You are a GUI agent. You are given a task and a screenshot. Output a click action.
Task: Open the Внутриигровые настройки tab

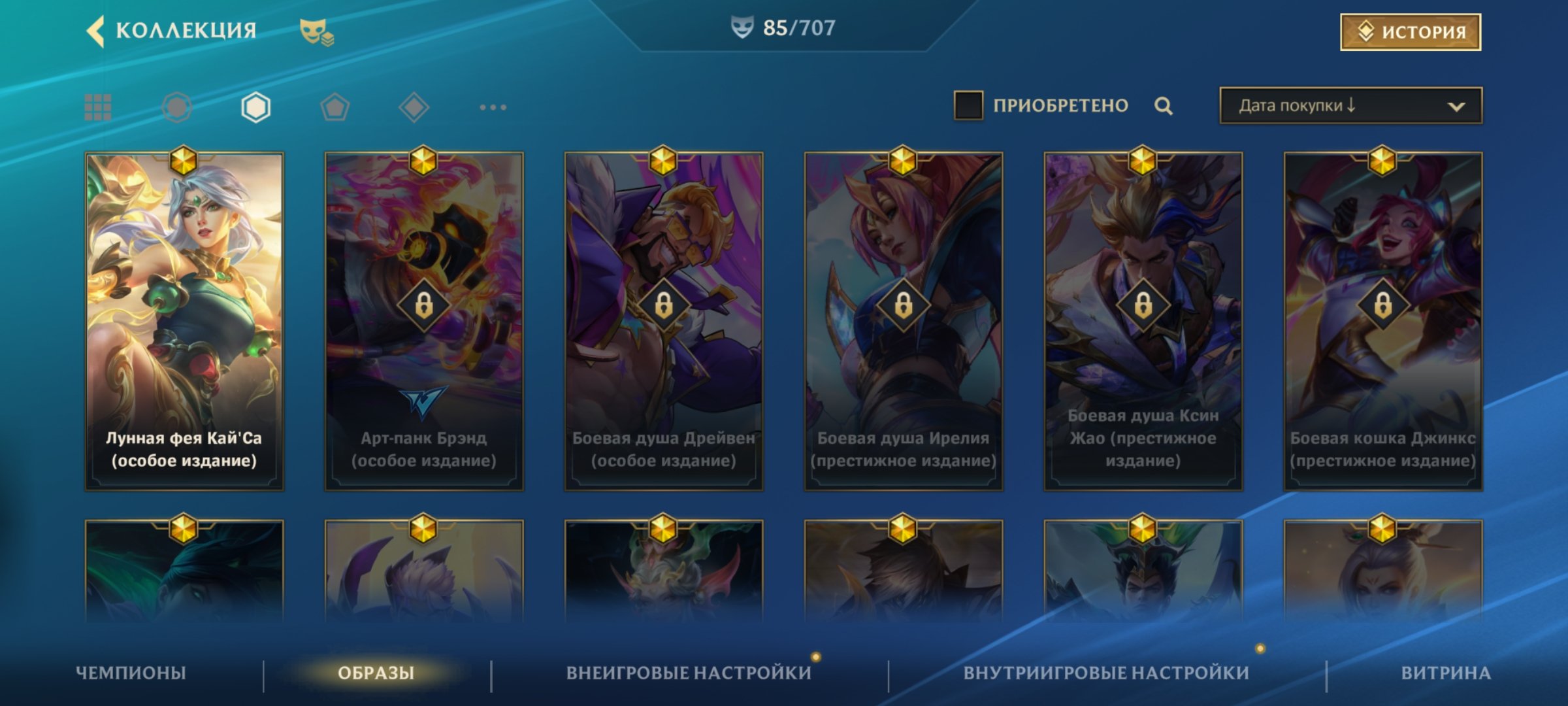coord(1106,673)
